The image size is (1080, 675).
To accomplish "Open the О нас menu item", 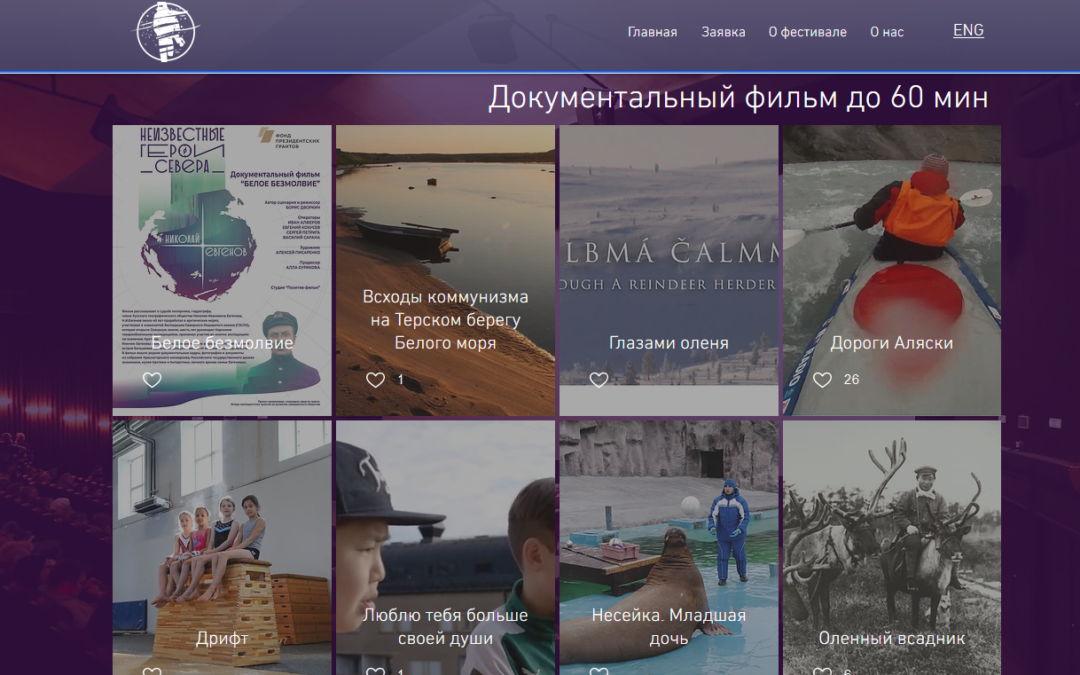I will click(886, 32).
